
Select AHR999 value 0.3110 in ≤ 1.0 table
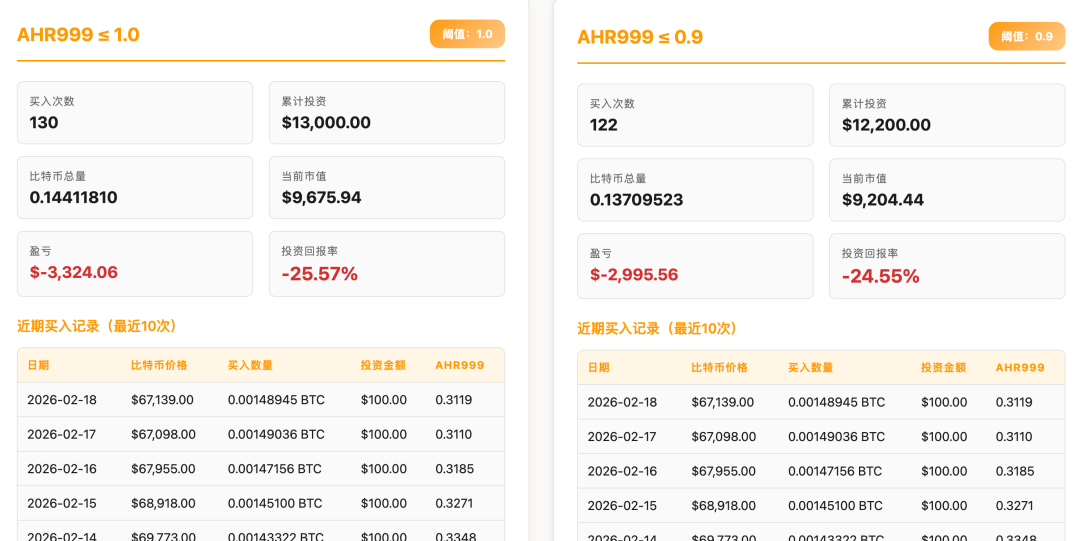[x=453, y=434]
